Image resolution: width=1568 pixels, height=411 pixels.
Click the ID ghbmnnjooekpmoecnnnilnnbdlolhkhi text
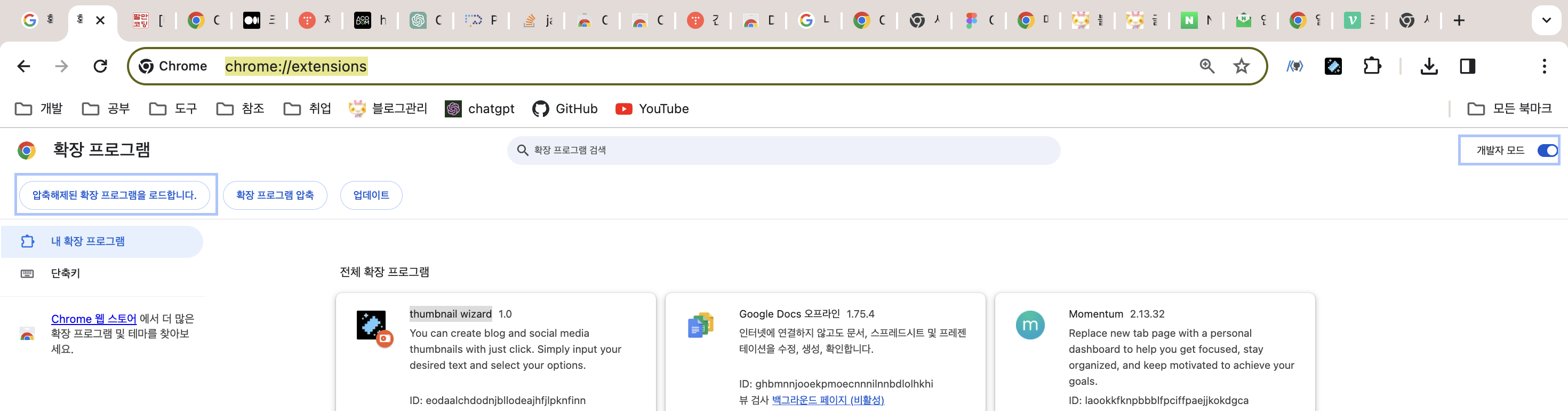(x=836, y=384)
